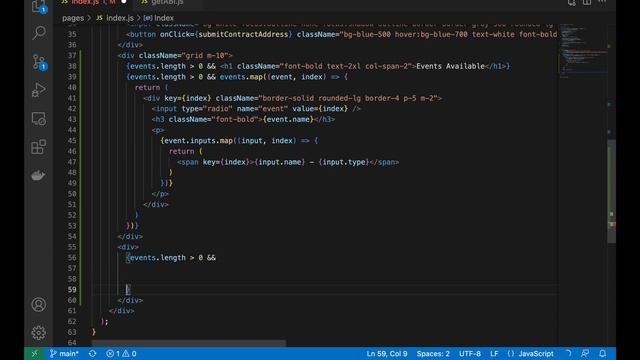
Task: Click 'events.length > 0 &&' on line 56
Action: point(173,258)
